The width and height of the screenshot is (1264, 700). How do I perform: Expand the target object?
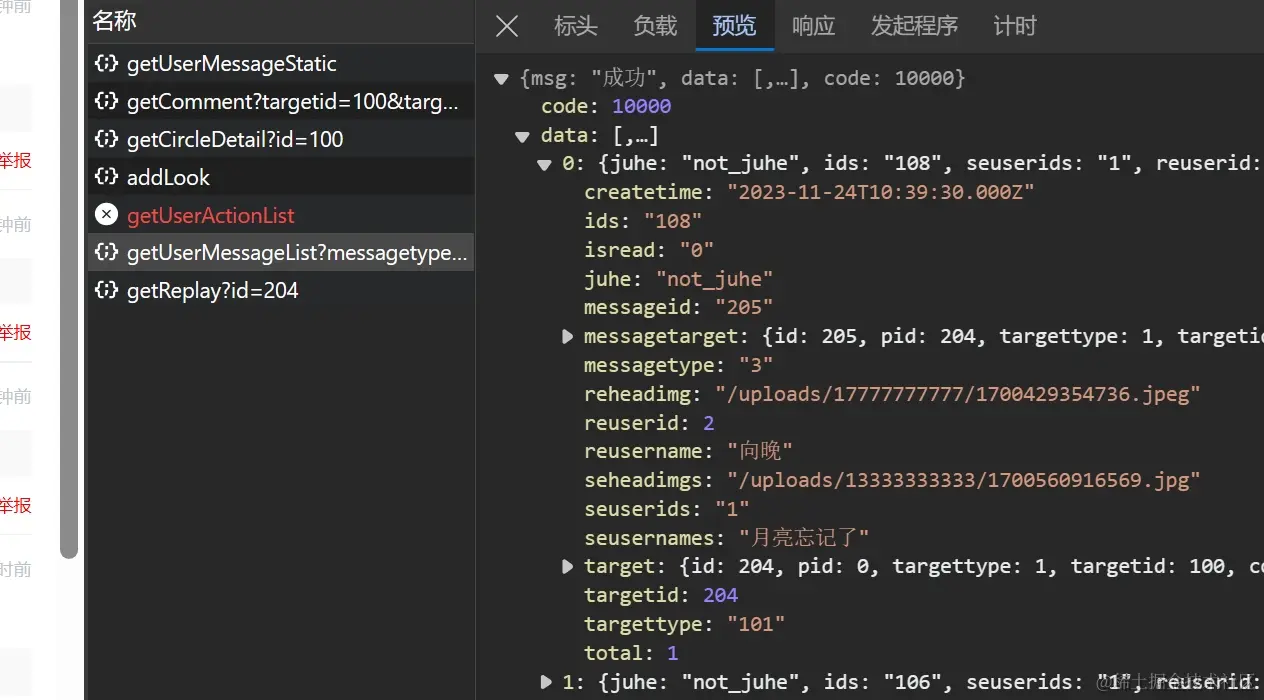tap(567, 567)
